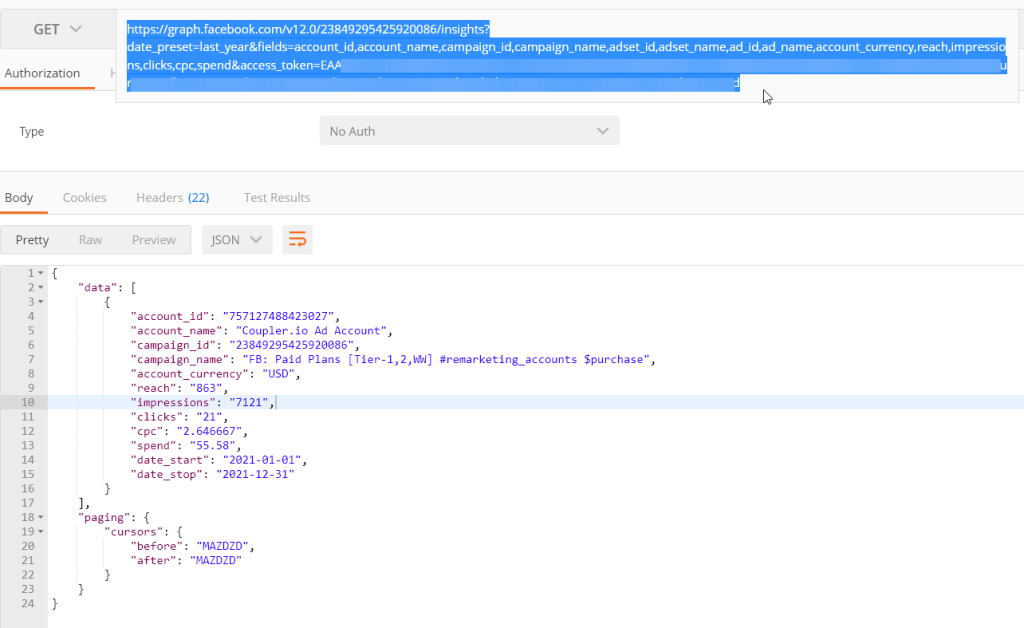Select the Body tab

22,197
